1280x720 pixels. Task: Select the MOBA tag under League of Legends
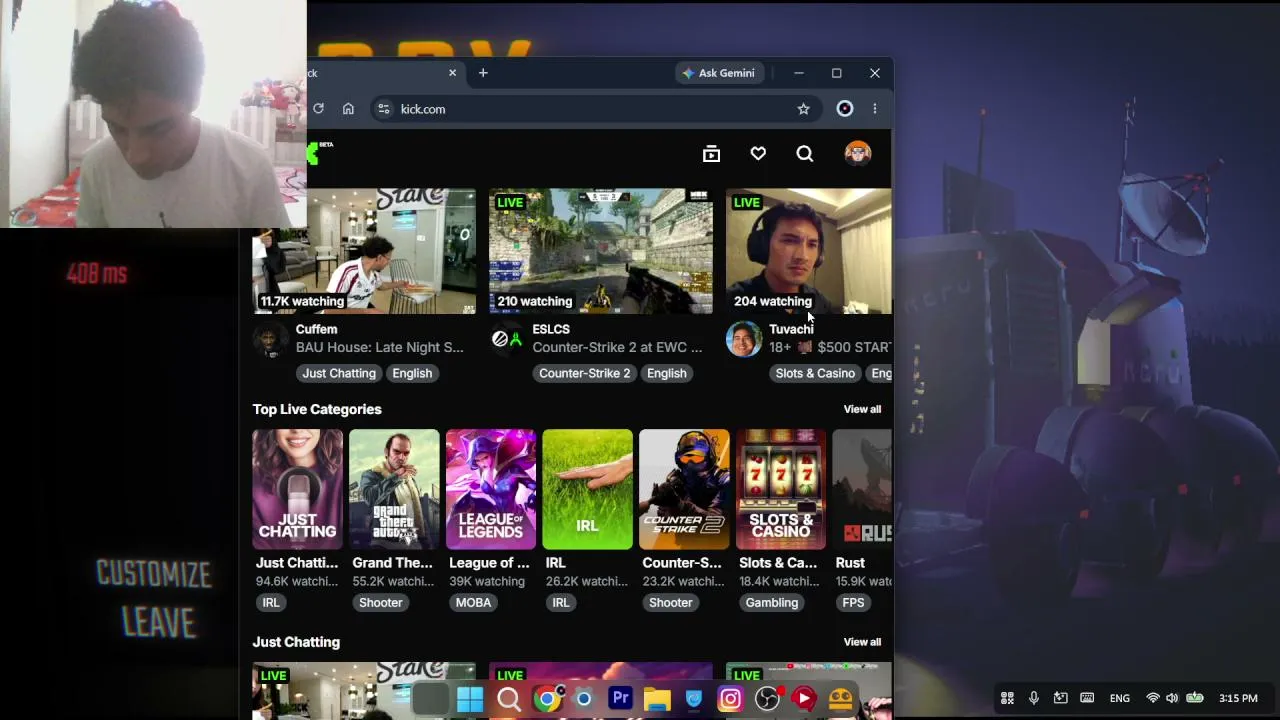click(474, 603)
